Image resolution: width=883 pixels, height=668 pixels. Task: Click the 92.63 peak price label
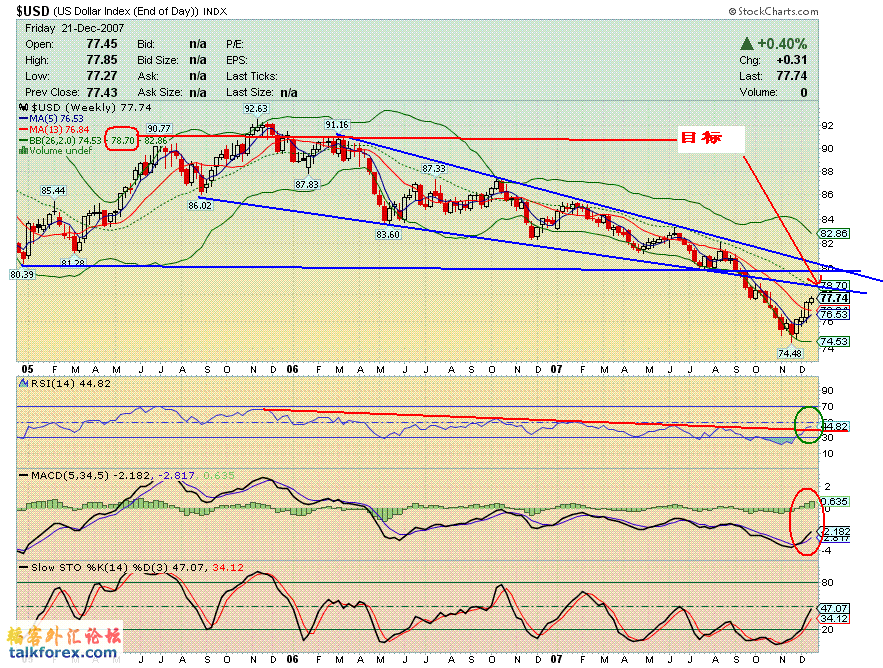point(256,109)
